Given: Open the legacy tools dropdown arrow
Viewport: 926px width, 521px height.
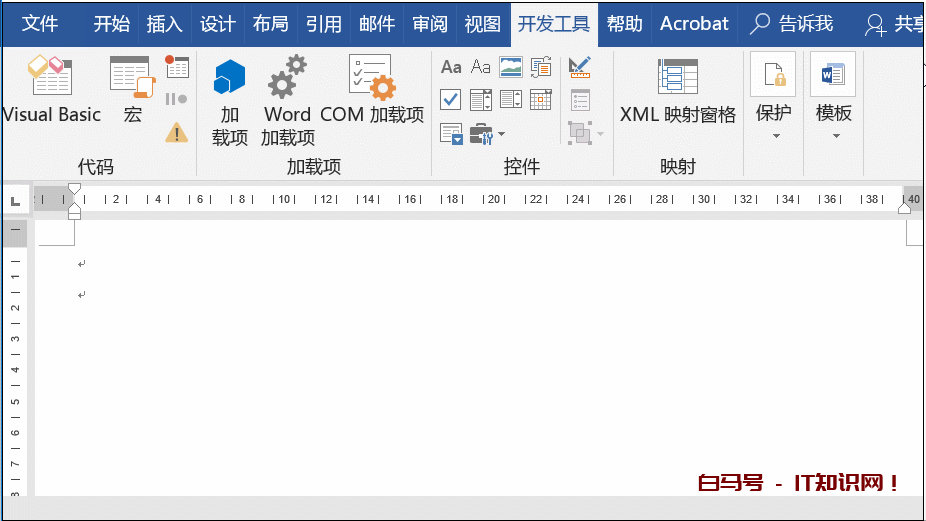Looking at the screenshot, I should (x=502, y=133).
